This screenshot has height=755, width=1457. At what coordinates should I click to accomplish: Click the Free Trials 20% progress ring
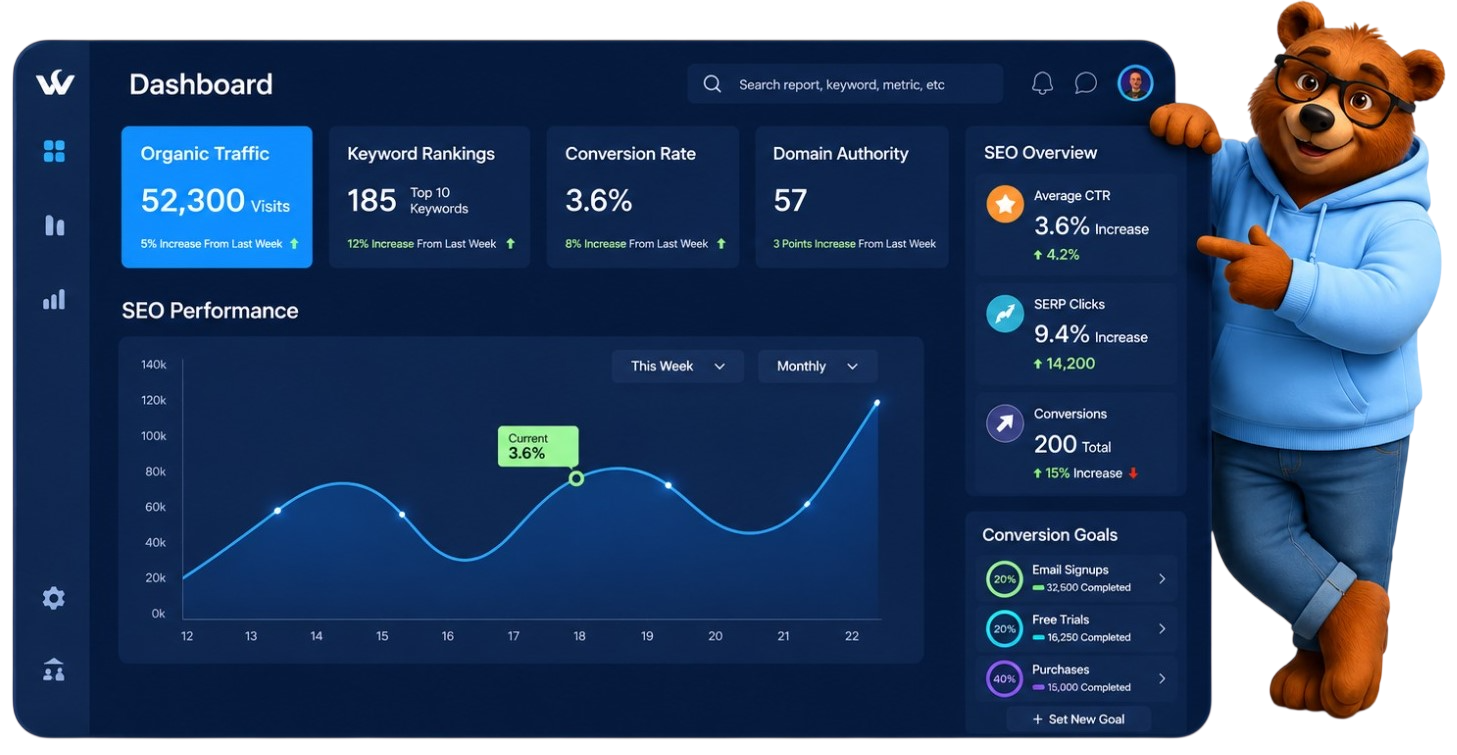pyautogui.click(x=1004, y=629)
